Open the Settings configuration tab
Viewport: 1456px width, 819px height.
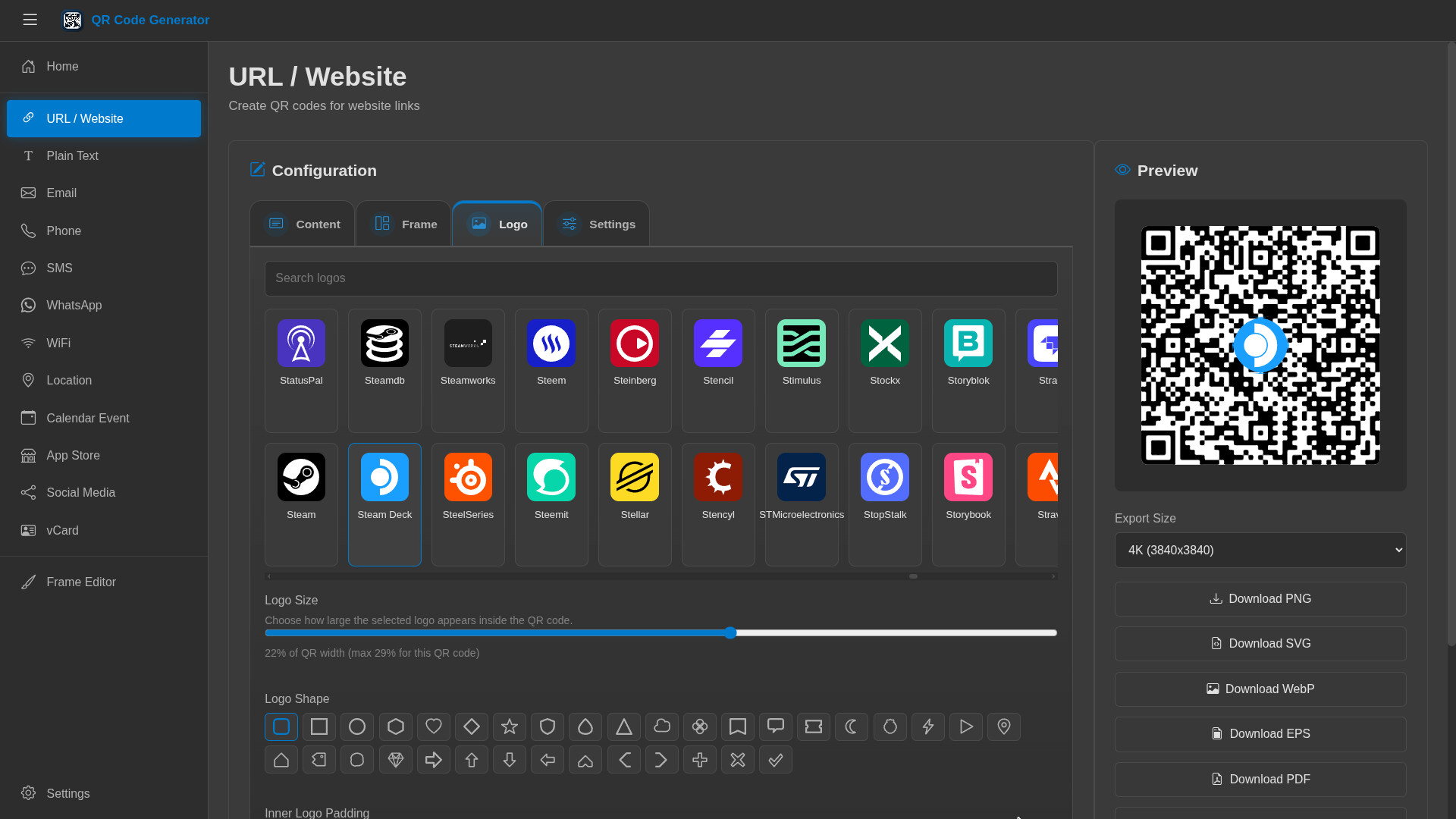point(596,224)
